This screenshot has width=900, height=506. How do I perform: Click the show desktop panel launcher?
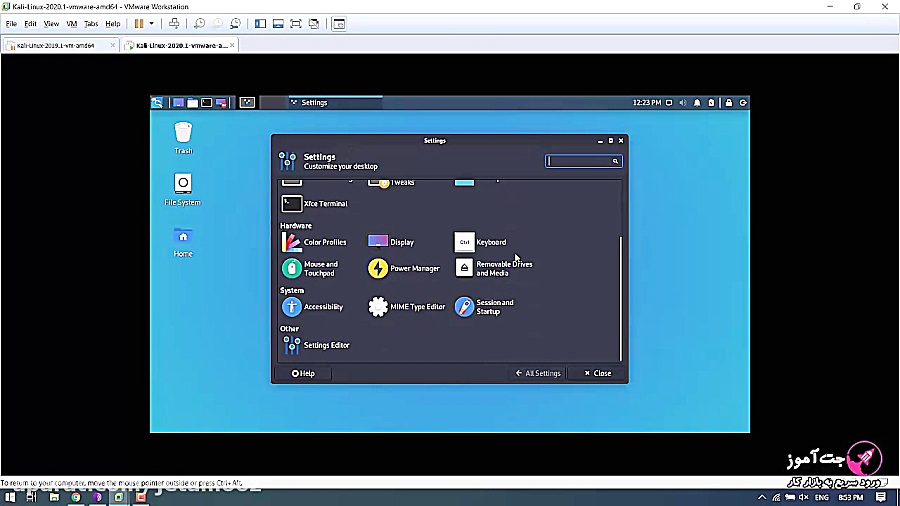[179, 103]
